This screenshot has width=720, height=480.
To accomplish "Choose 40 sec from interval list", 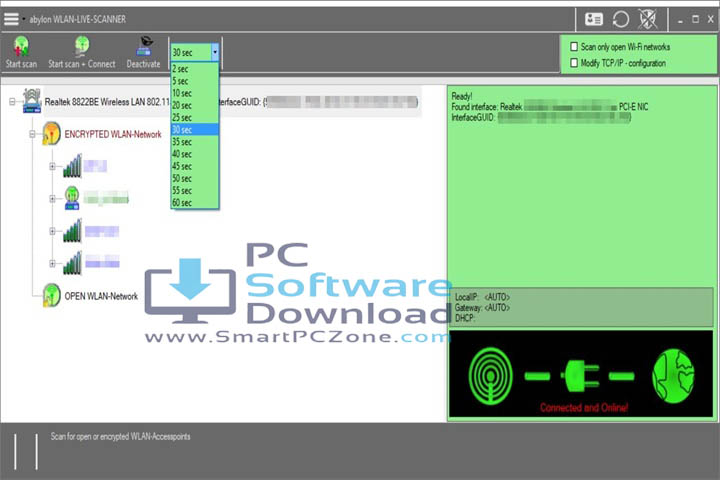I will coord(195,154).
